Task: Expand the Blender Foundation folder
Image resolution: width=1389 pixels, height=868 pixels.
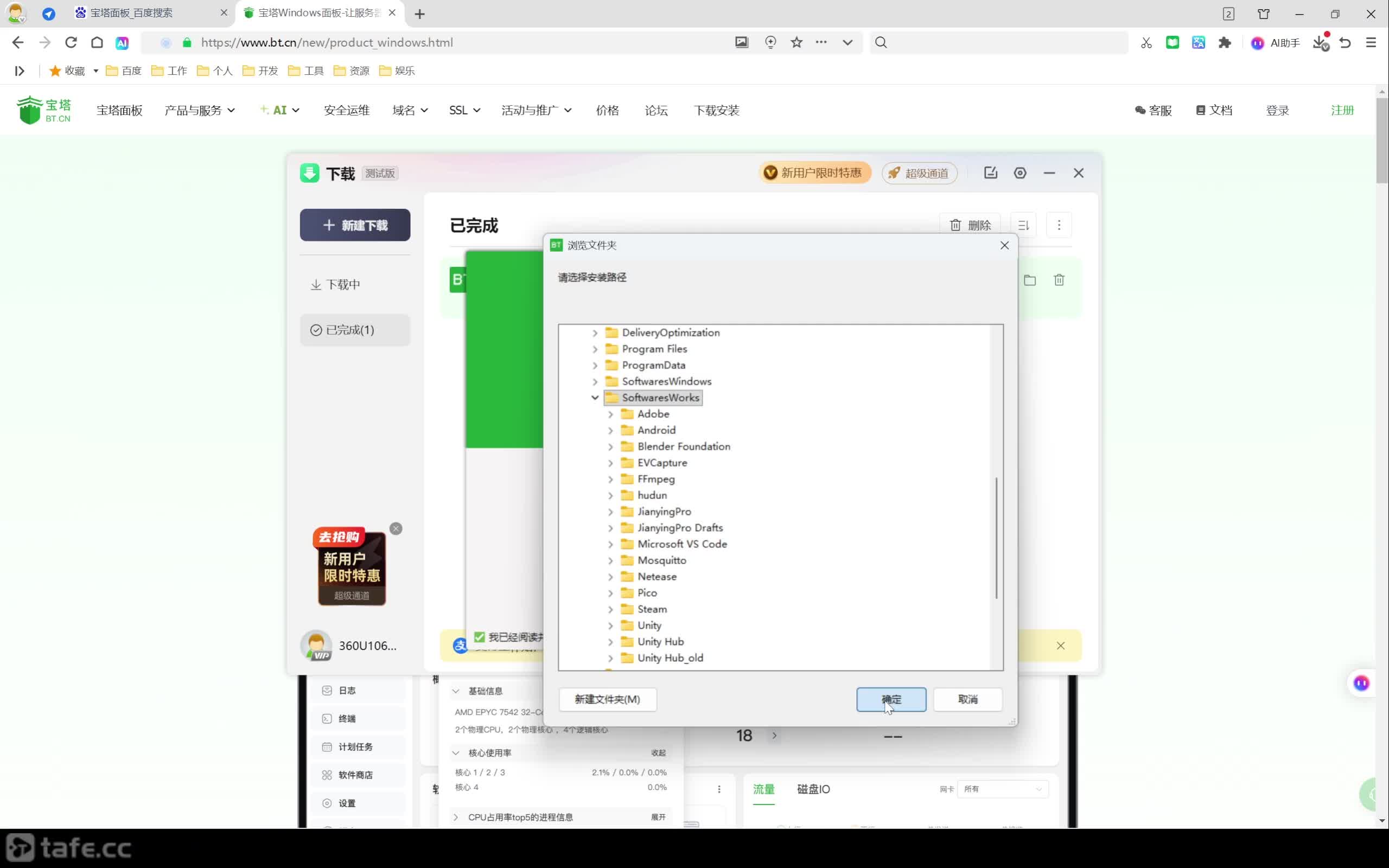Action: click(x=611, y=446)
